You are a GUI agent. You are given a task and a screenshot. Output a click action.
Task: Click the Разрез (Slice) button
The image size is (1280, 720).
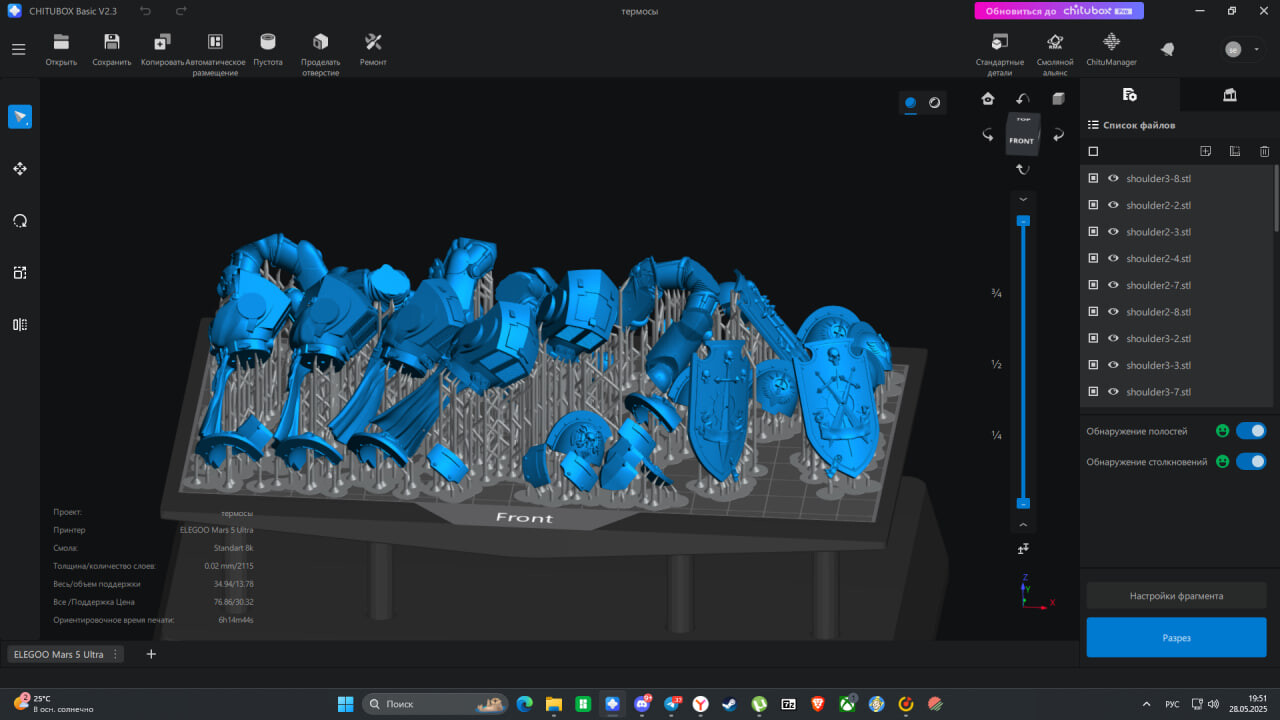(1176, 637)
